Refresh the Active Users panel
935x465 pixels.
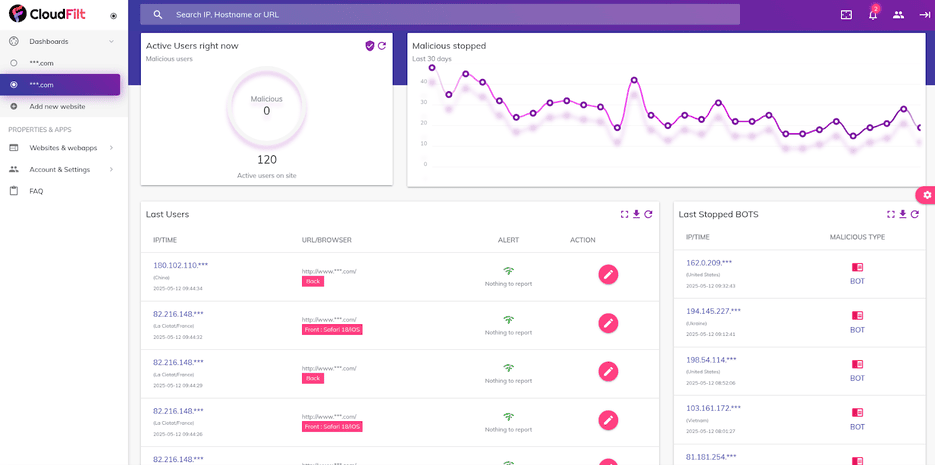[x=382, y=46]
